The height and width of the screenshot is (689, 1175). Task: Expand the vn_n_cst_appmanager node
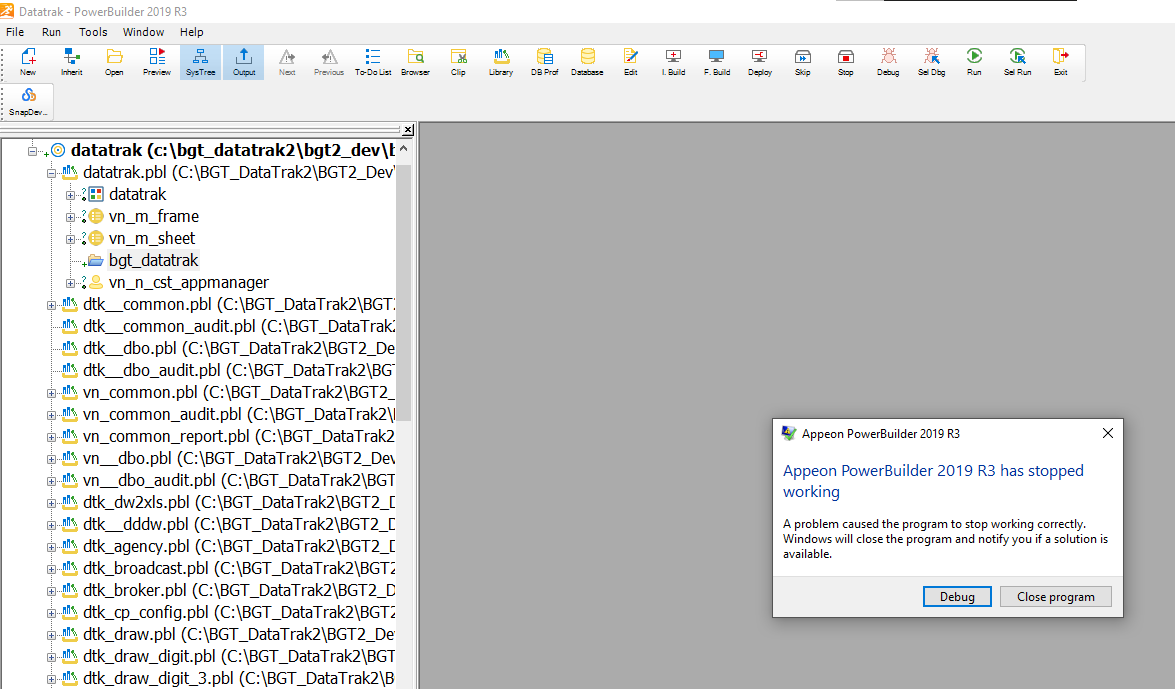71,283
